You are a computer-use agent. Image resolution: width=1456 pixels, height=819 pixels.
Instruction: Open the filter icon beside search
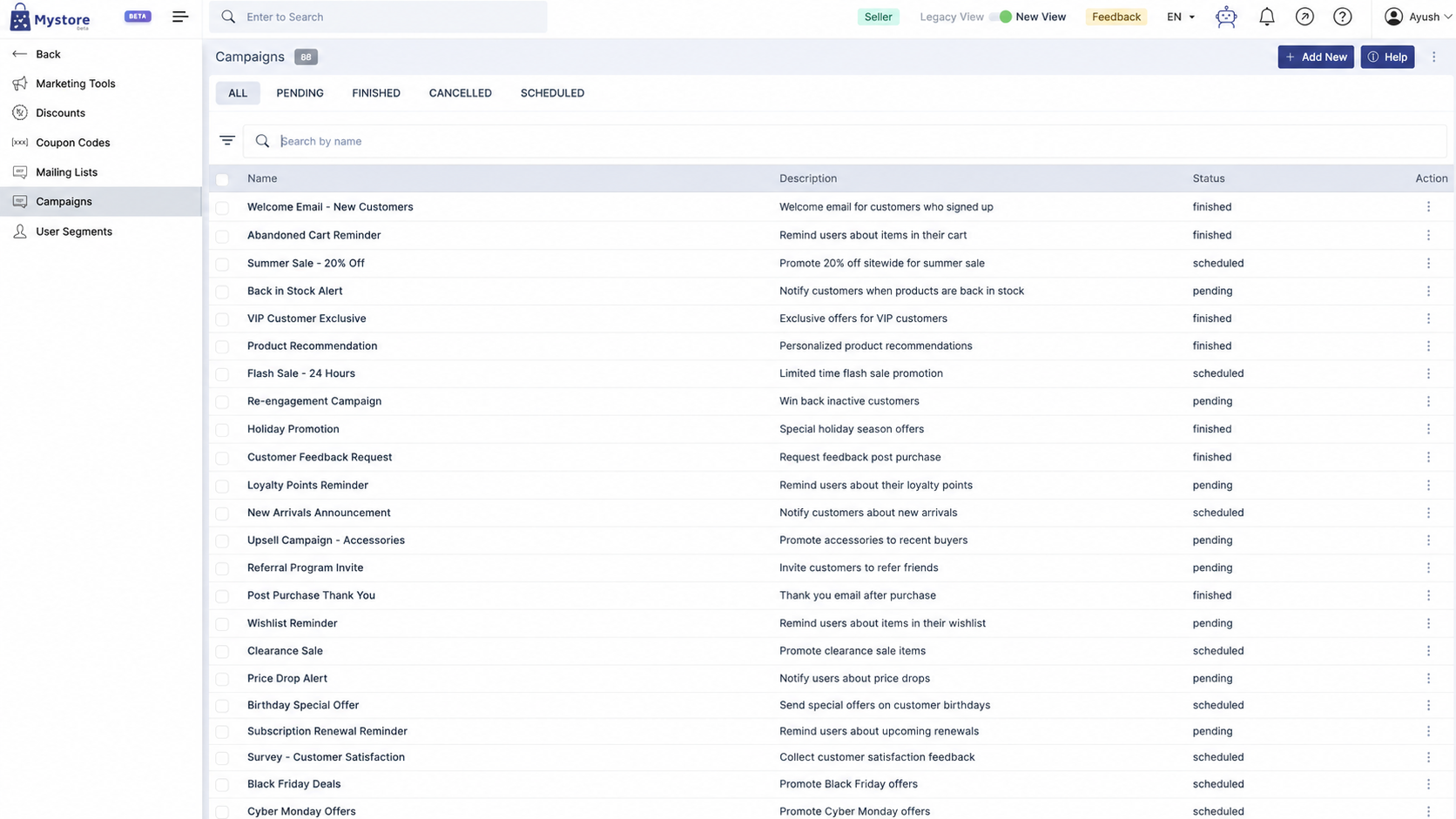pos(227,141)
